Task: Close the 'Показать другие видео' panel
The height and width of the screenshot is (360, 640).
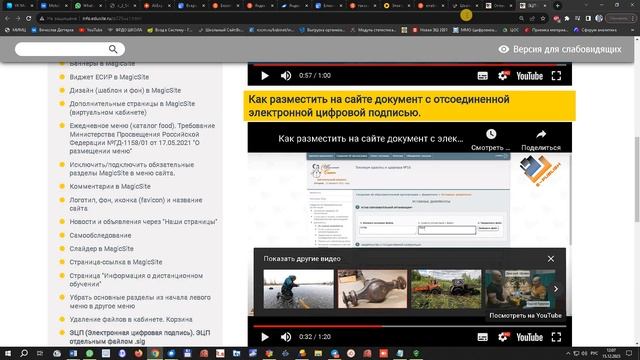Action: tap(551, 259)
